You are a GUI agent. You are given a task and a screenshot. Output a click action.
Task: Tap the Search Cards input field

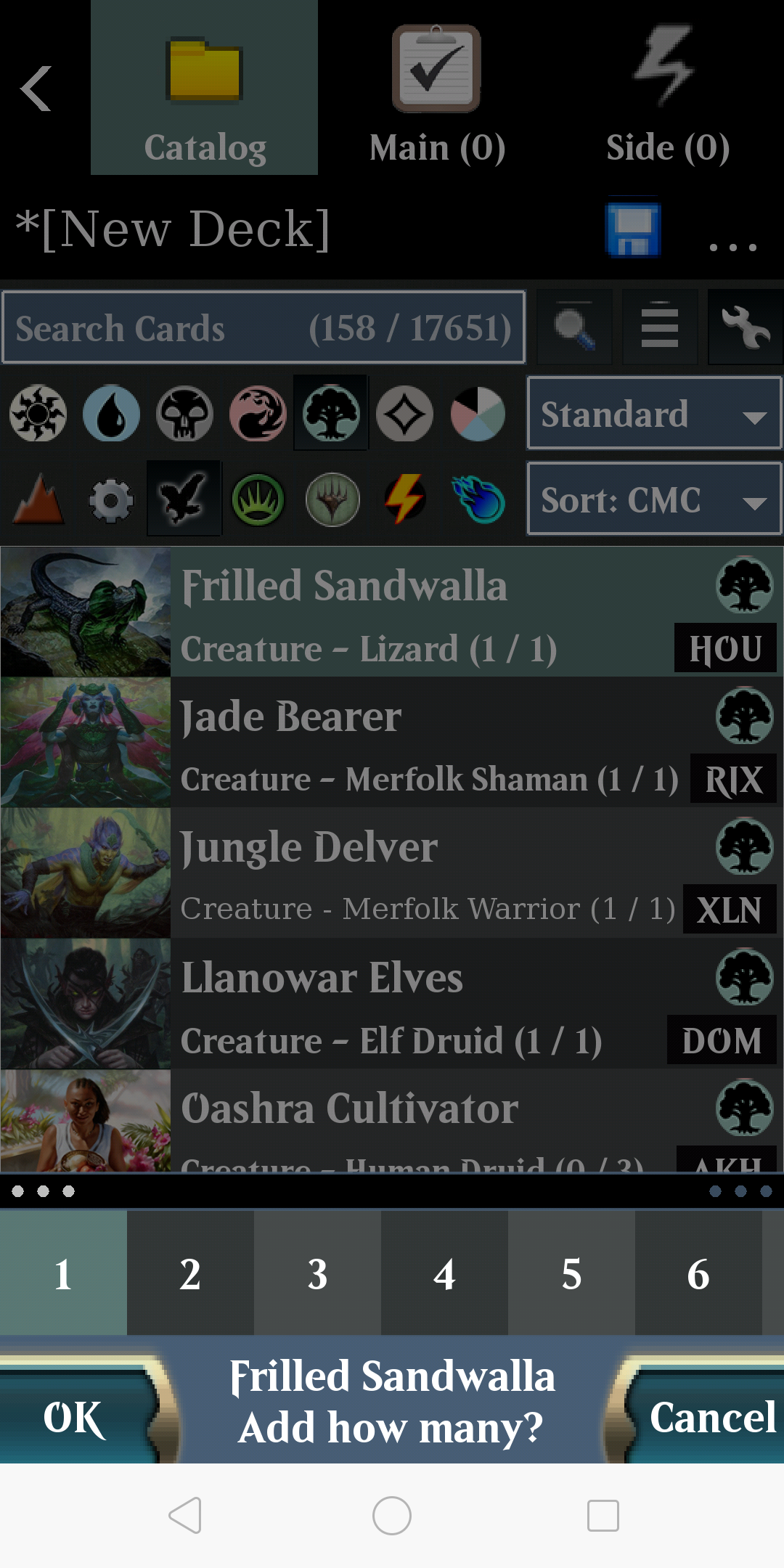[x=264, y=327]
